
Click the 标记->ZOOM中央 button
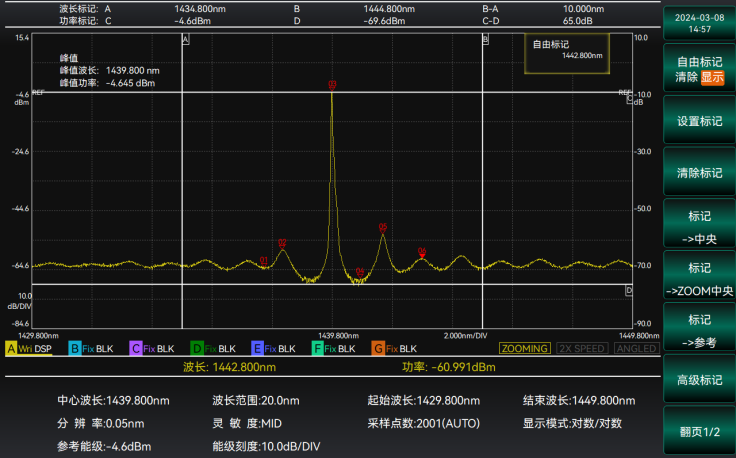pyautogui.click(x=699, y=276)
